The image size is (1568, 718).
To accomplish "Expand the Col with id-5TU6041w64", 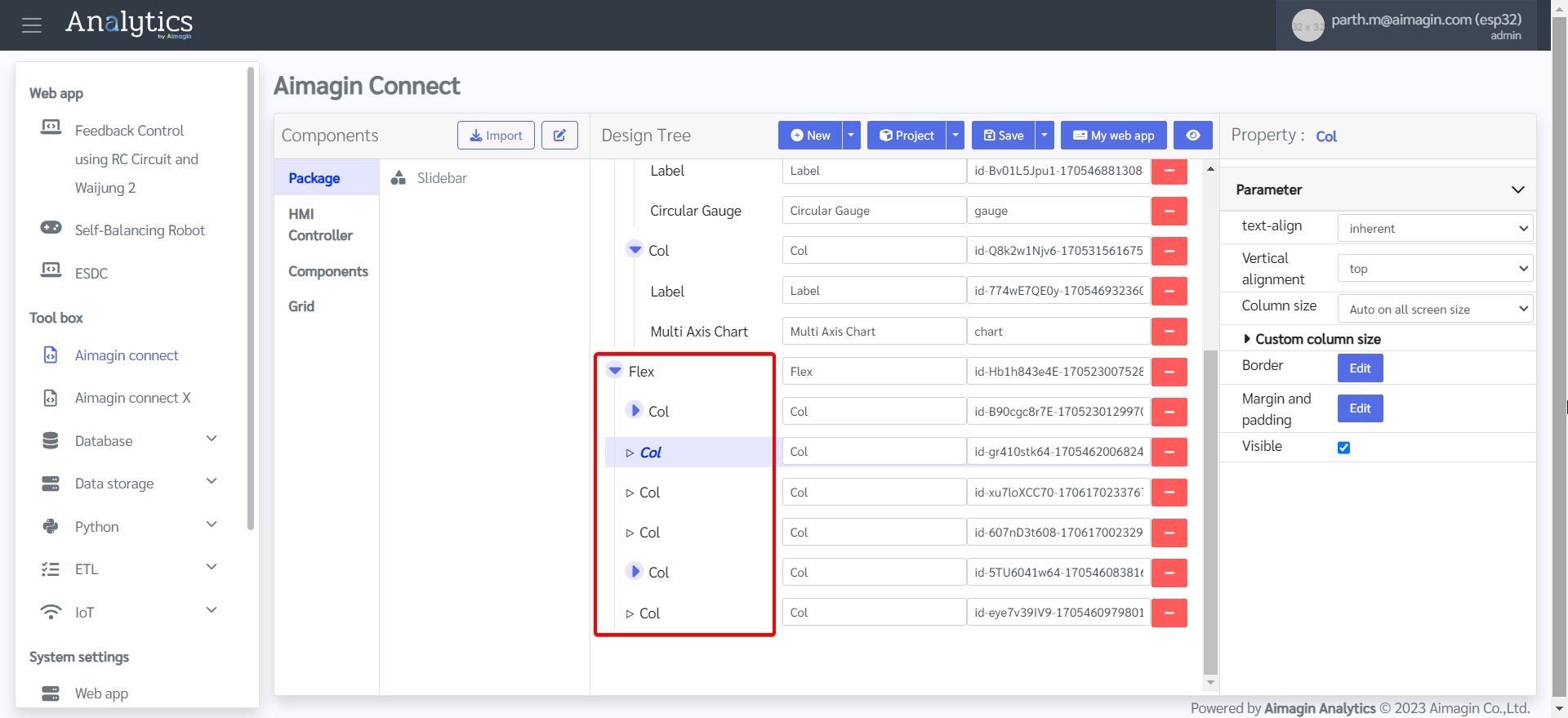I will (635, 571).
